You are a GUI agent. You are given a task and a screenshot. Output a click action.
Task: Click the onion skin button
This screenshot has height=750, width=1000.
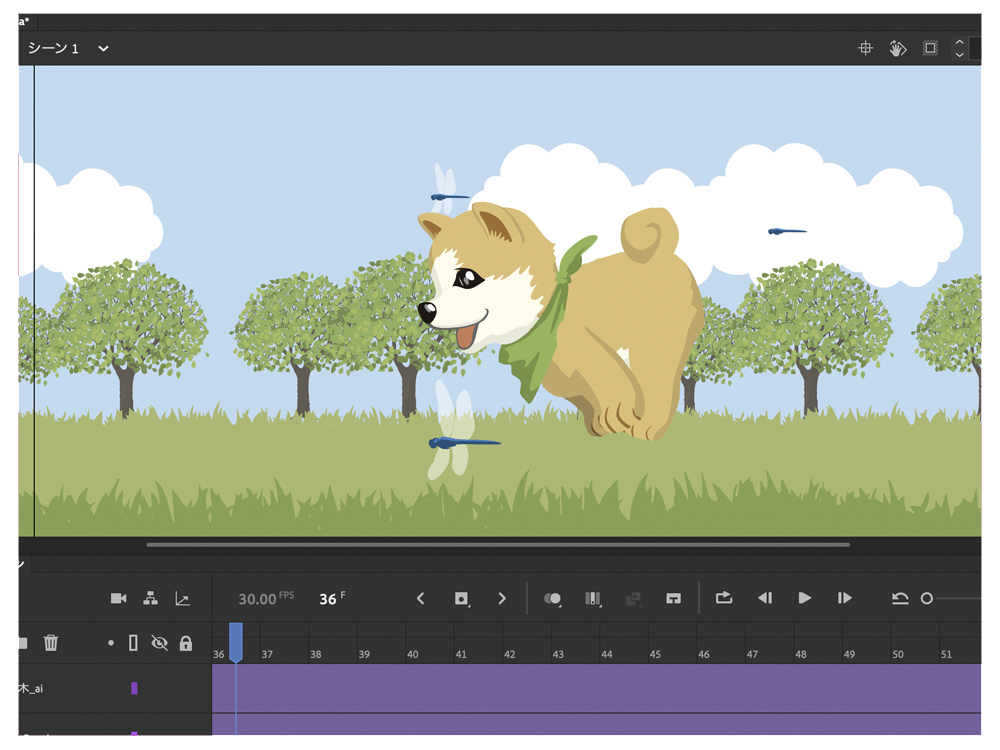[x=552, y=598]
